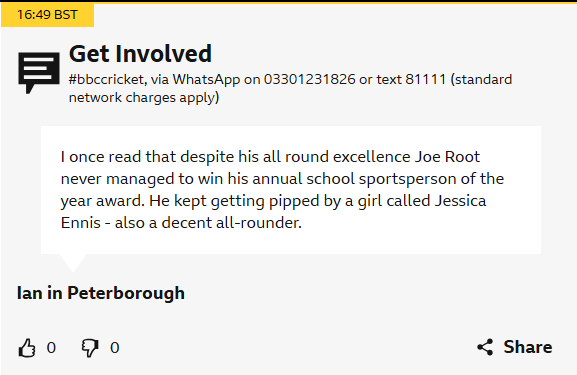Click the 16:49 BST timestamp badge

point(47,15)
